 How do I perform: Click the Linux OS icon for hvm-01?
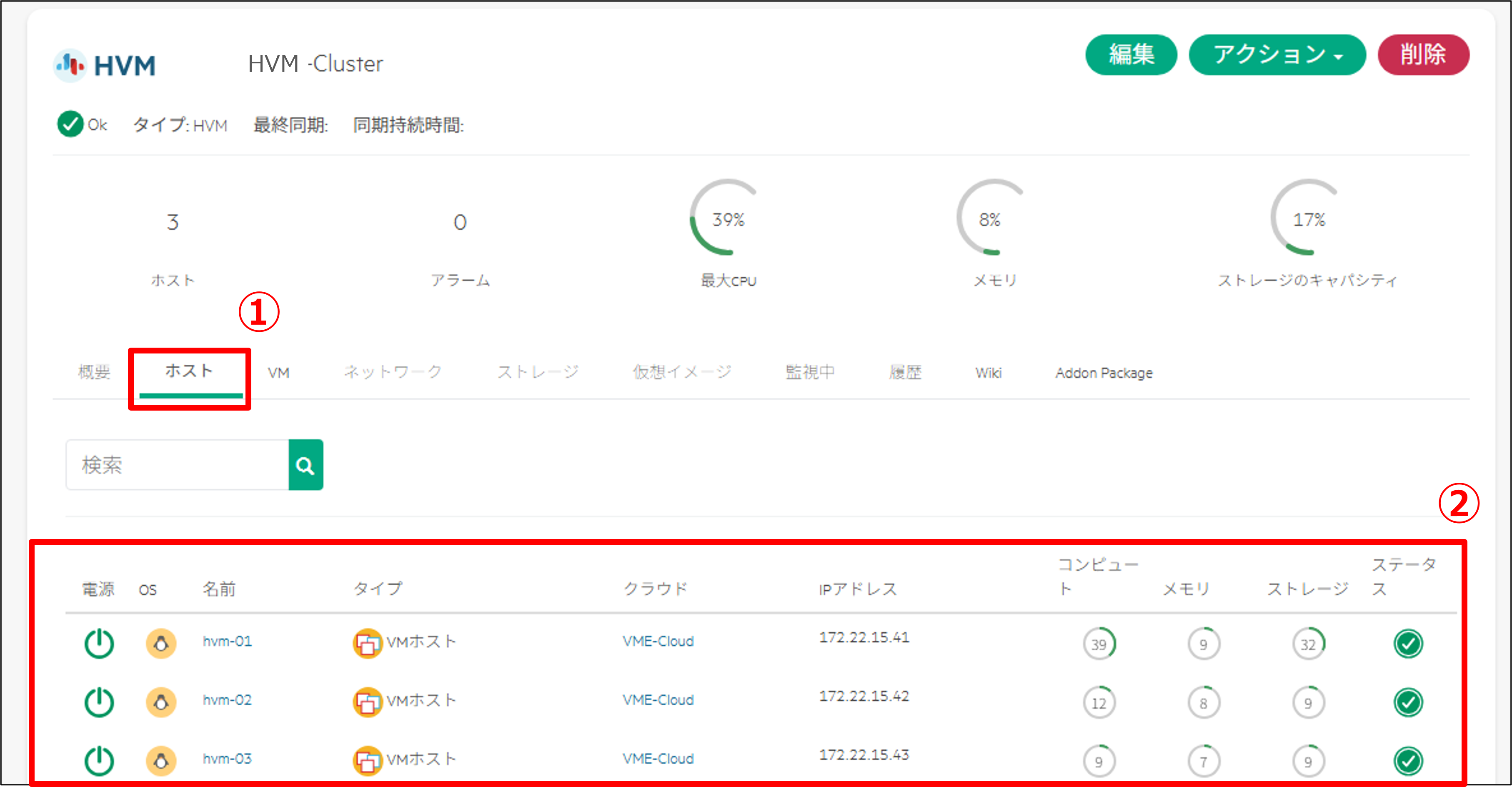tap(161, 643)
